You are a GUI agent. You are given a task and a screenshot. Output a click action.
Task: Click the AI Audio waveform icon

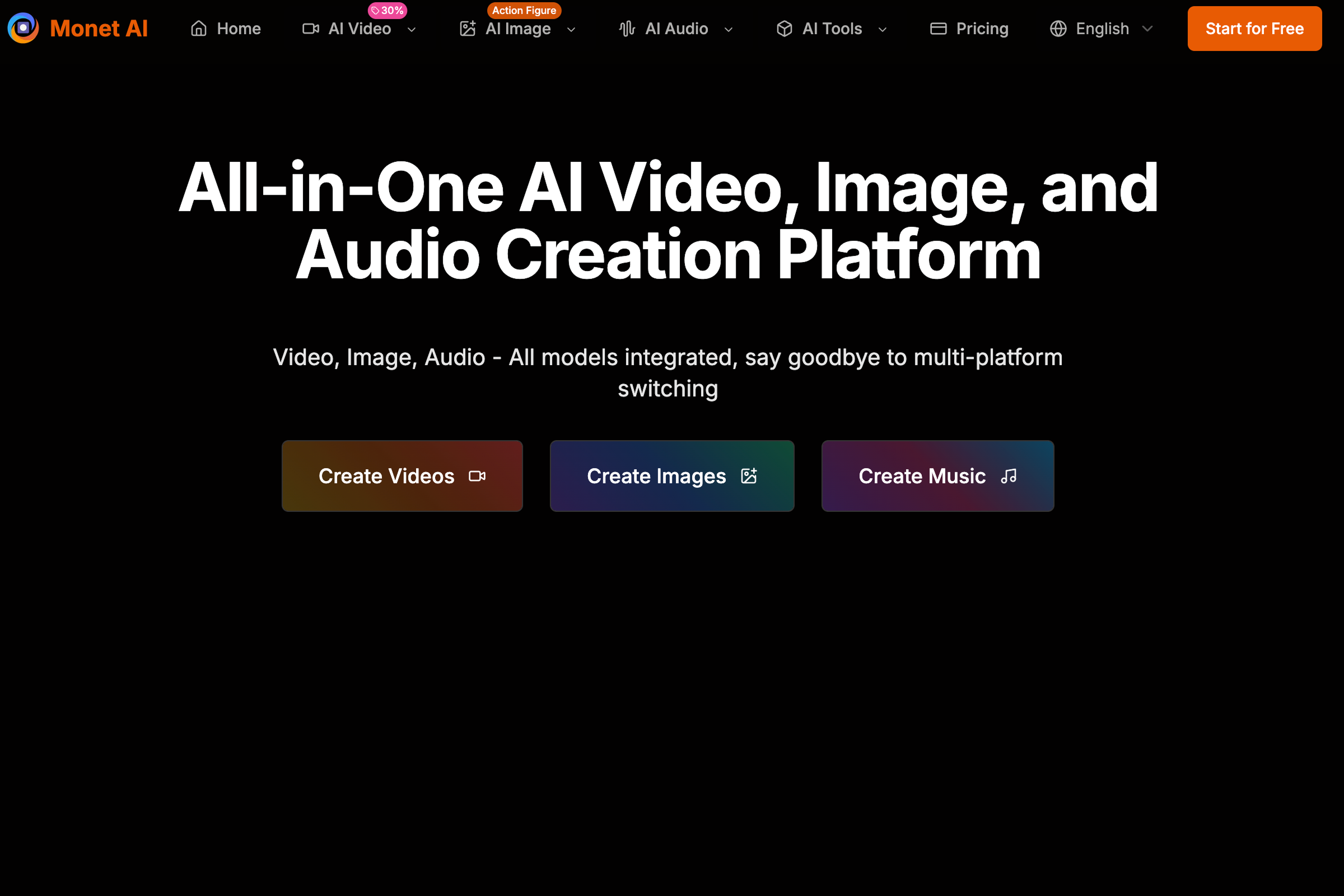tap(627, 29)
